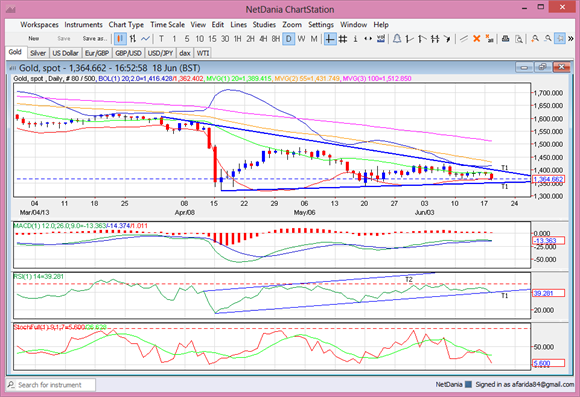Toggle the chart grid icon
Image resolution: width=580 pixels, height=397 pixels.
pos(343,38)
